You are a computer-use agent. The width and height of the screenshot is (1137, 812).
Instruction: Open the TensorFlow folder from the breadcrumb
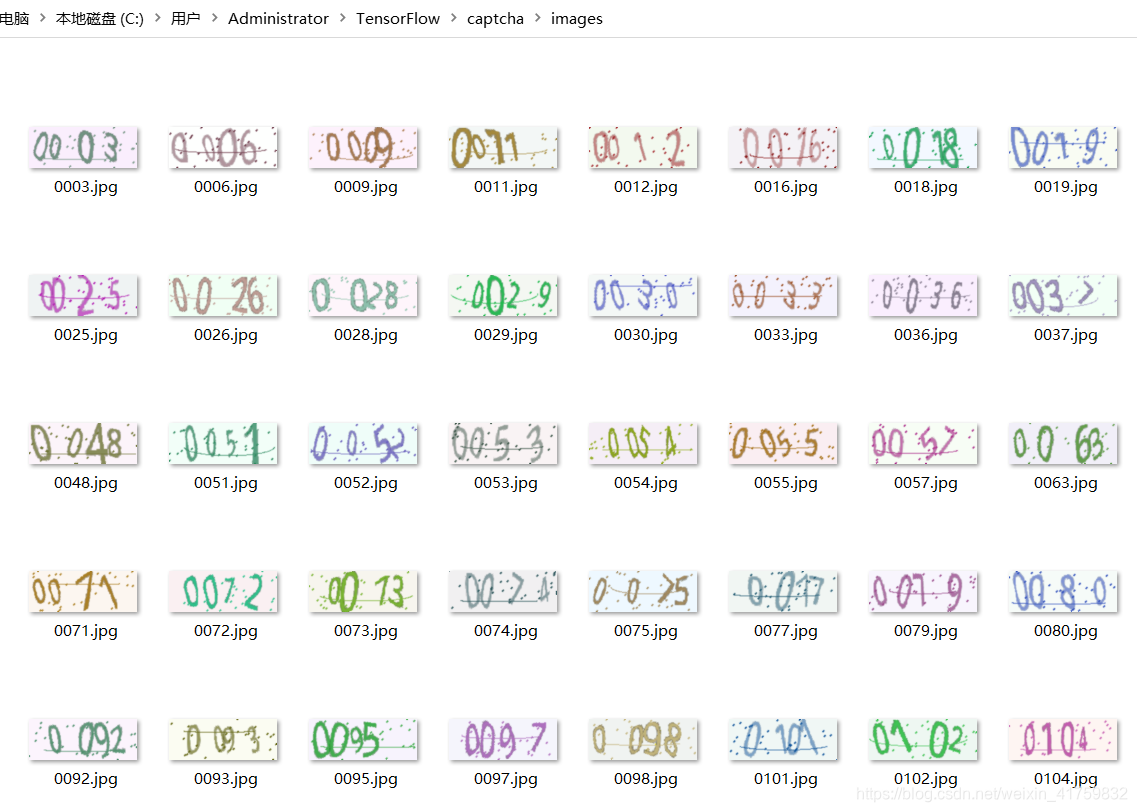(397, 18)
